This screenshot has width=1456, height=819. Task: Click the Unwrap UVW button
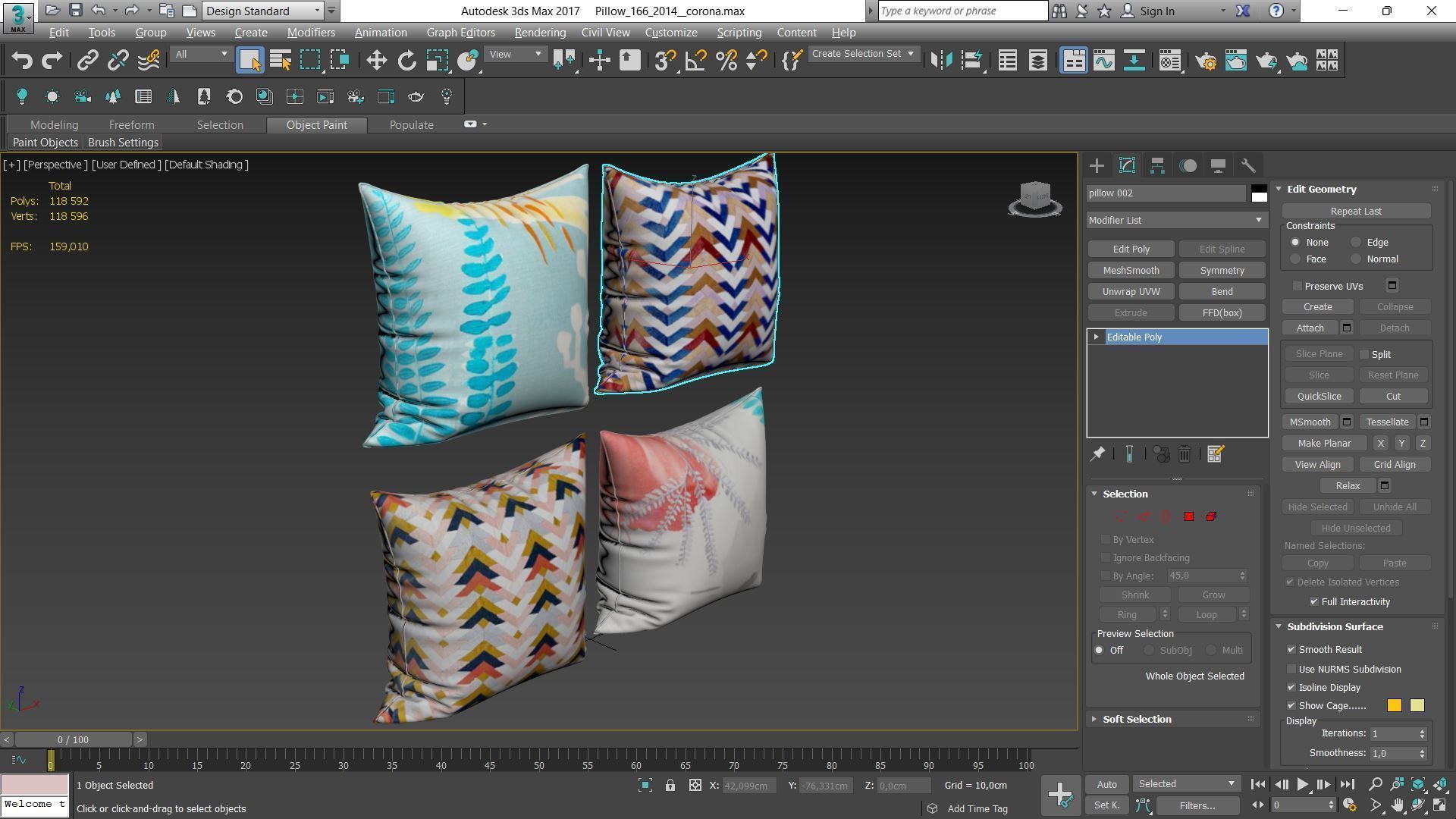tap(1131, 291)
